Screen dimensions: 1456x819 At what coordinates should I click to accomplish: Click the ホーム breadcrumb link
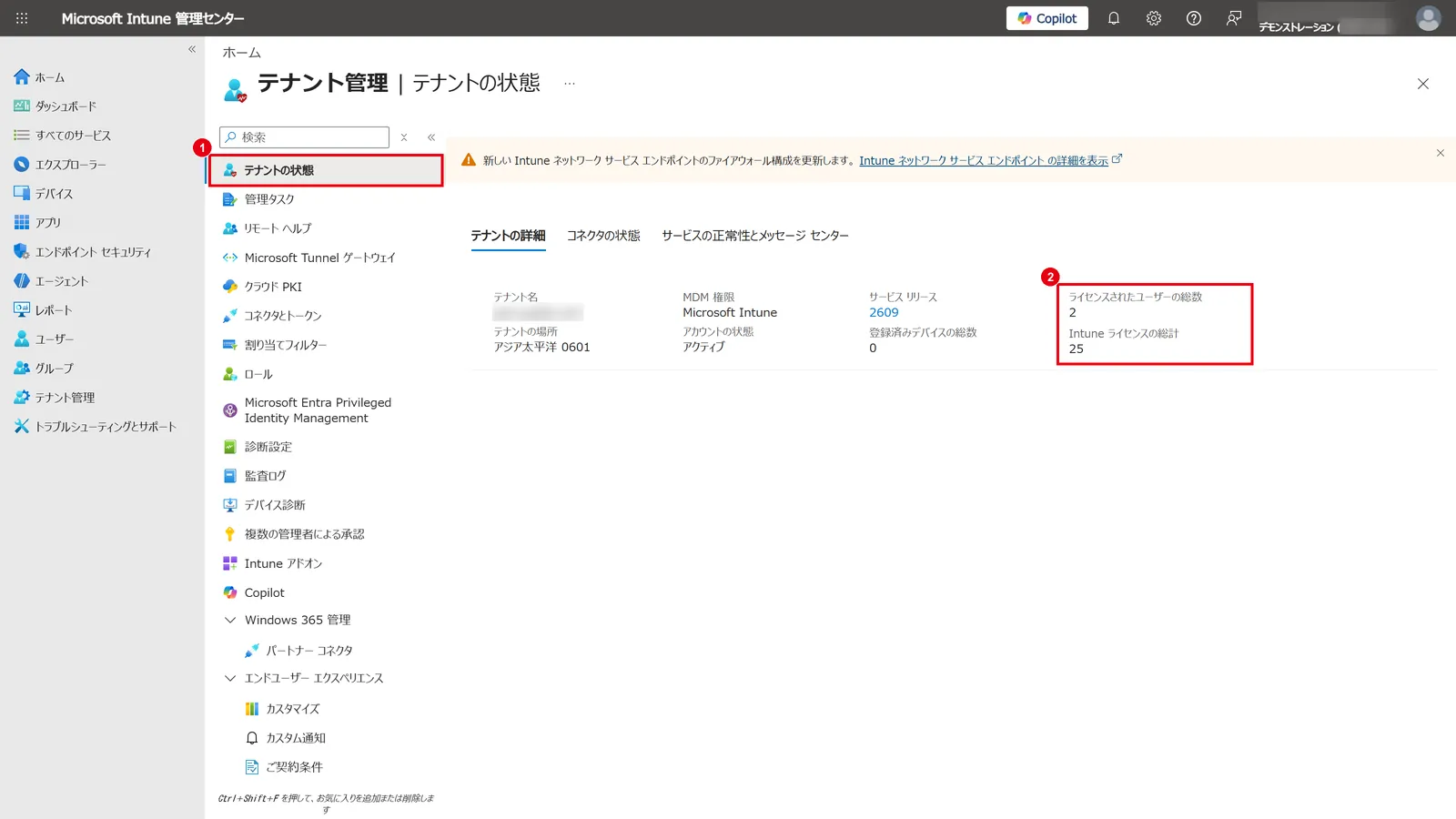(242, 53)
